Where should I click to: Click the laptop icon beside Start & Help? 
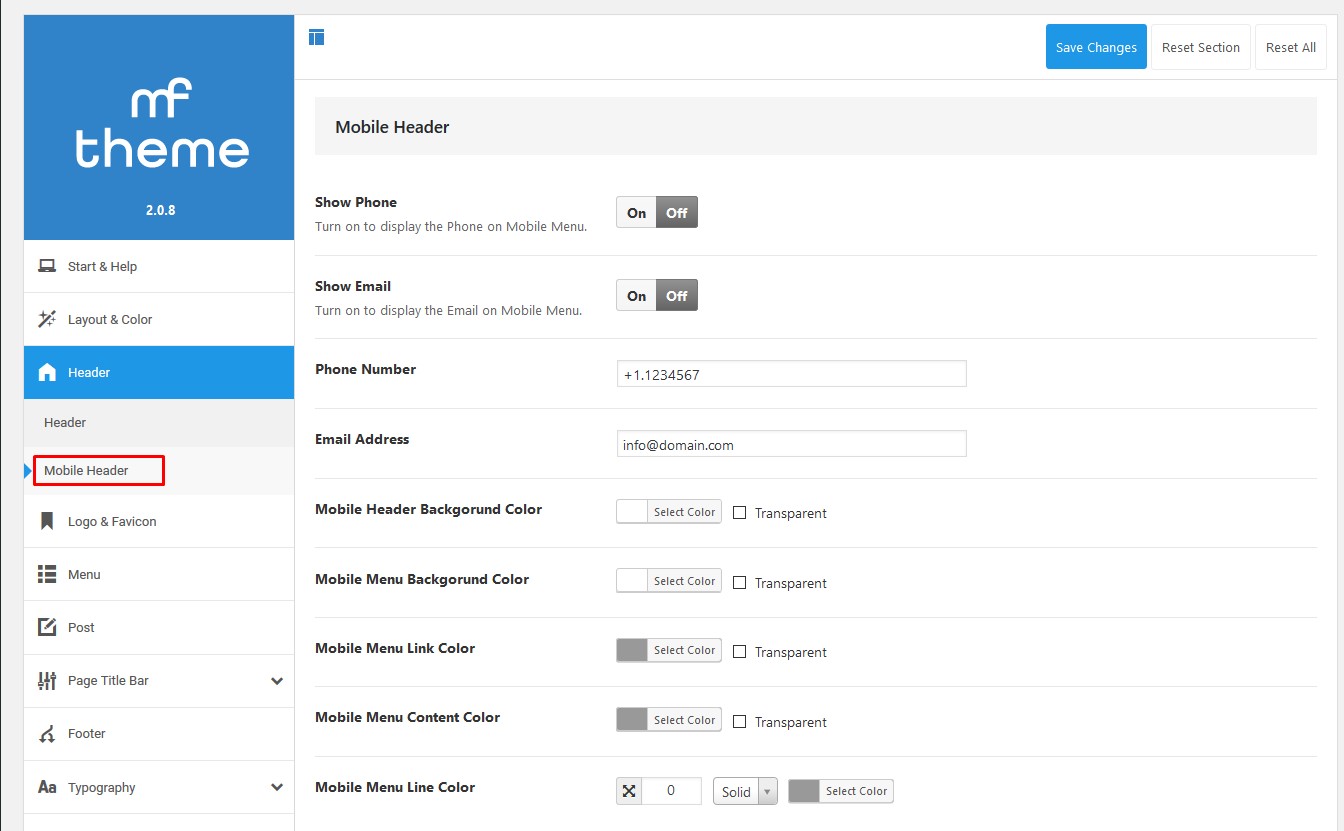point(46,266)
